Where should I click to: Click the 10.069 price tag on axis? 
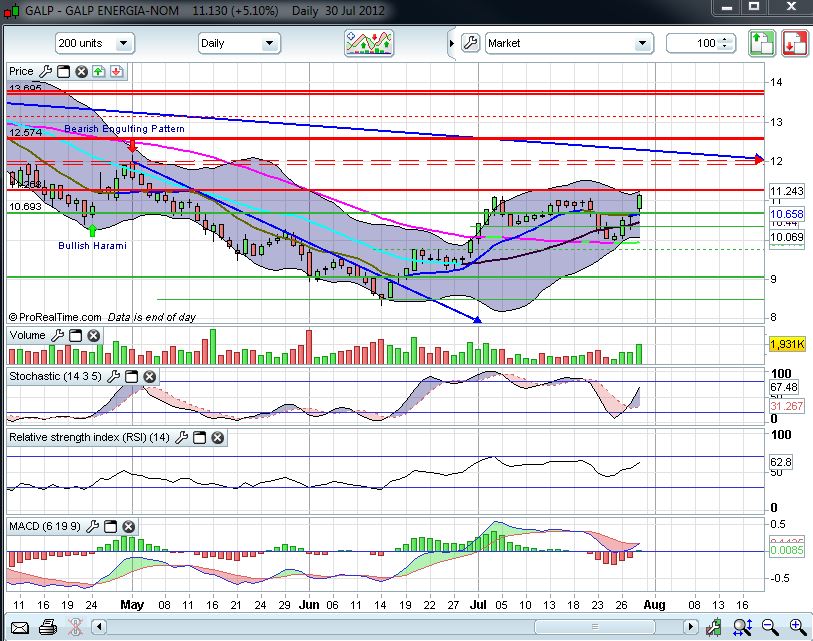[787, 238]
